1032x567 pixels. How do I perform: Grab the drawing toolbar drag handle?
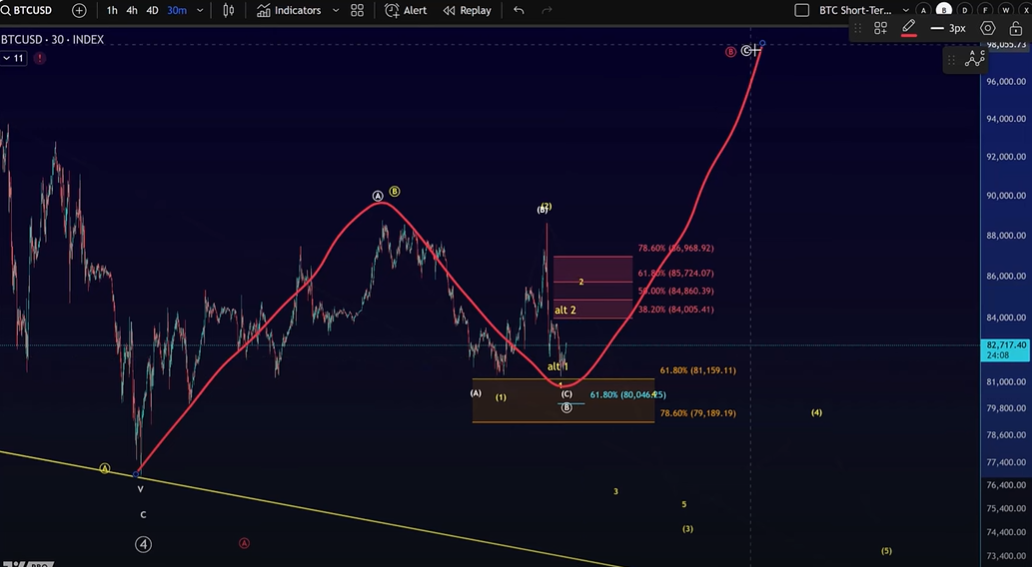[858, 28]
